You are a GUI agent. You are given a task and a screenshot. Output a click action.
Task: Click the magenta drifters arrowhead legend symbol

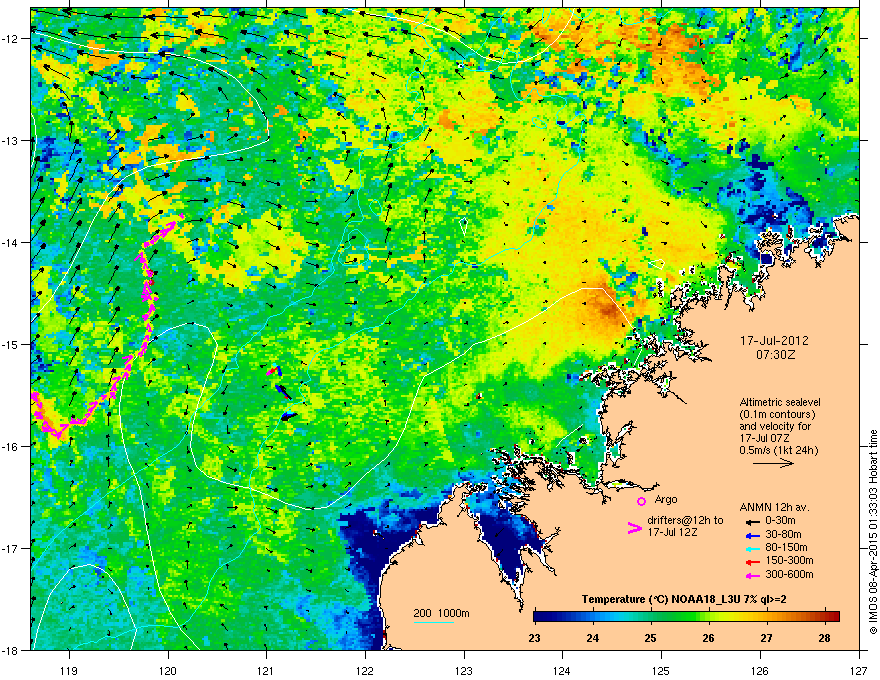pyautogui.click(x=634, y=528)
